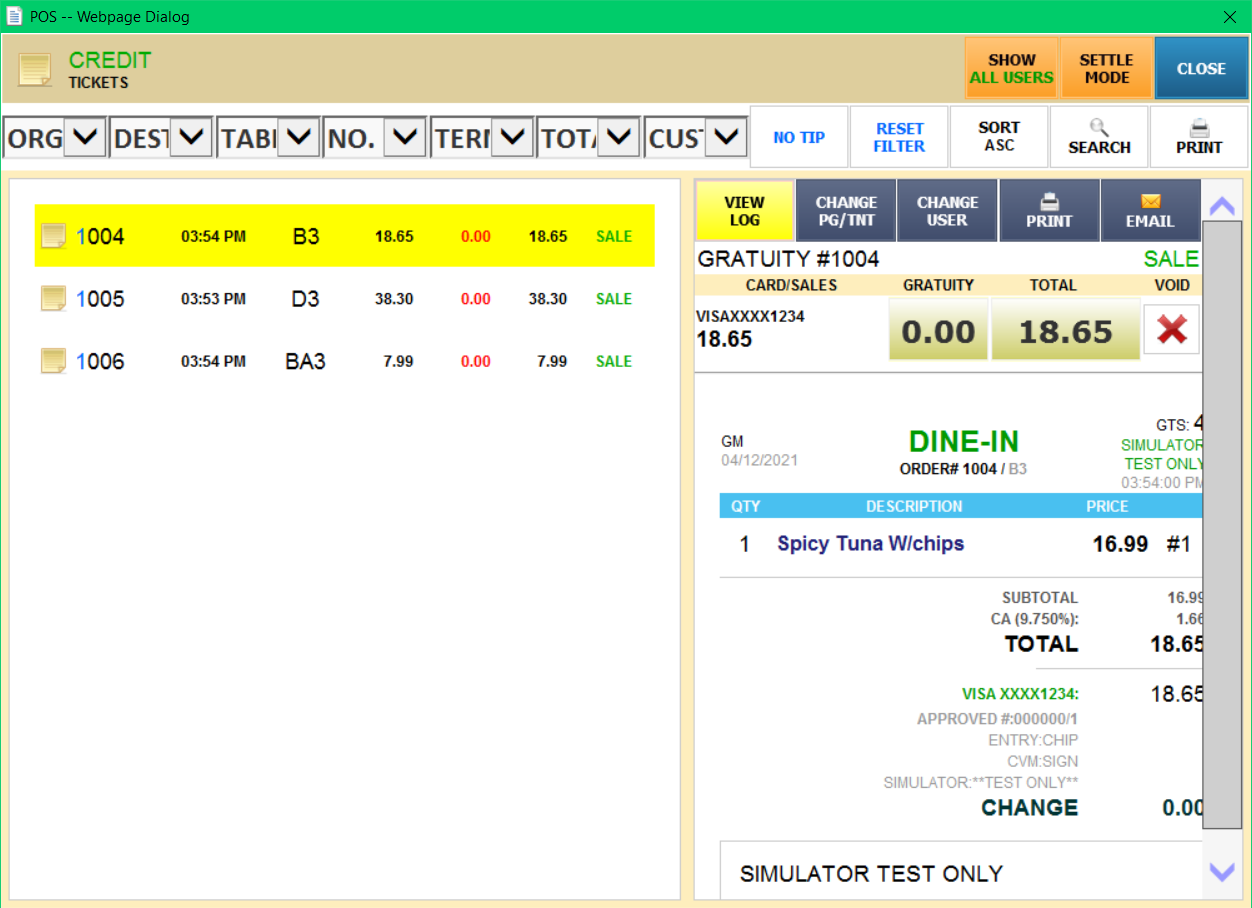1252x908 pixels.
Task: Click the 03:53 PM time of ticket 1005
Action: 213,299
